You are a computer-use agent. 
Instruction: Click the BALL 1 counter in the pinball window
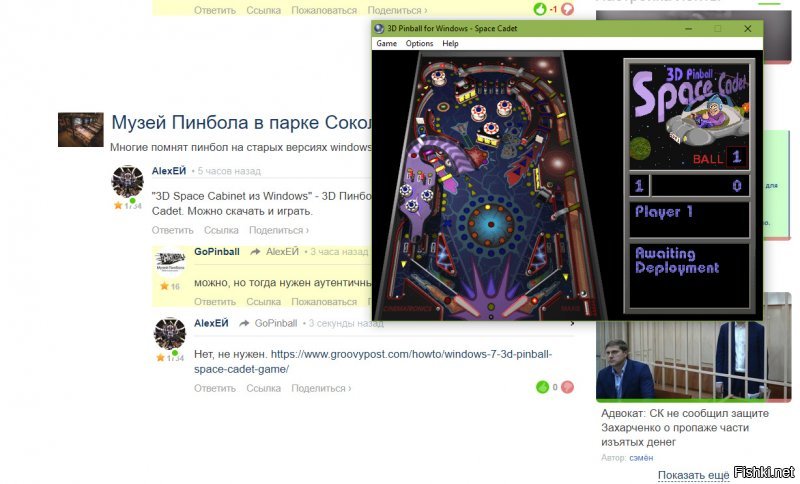[x=720, y=158]
